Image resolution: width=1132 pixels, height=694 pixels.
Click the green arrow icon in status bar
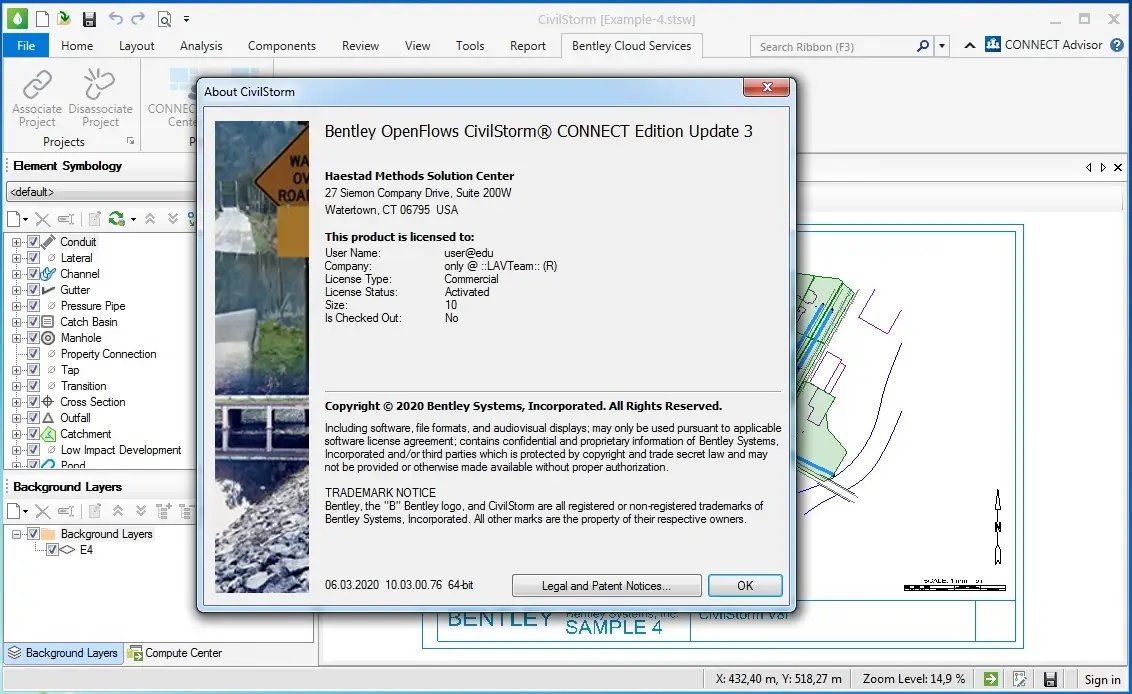[x=991, y=679]
